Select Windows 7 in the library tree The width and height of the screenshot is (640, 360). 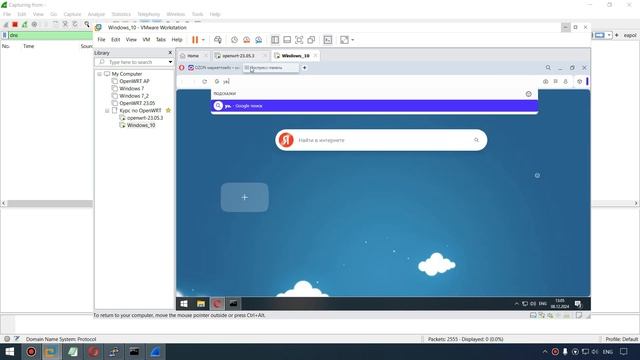click(131, 89)
